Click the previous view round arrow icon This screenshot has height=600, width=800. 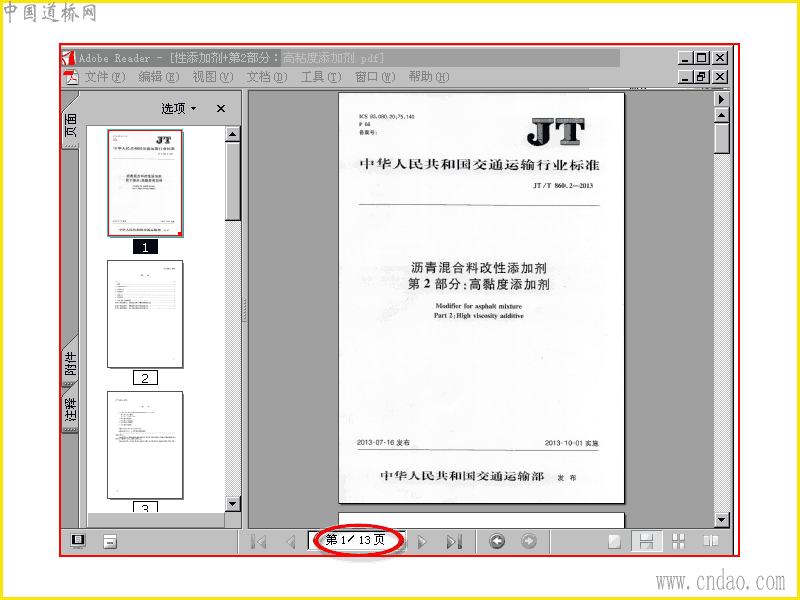[497, 541]
